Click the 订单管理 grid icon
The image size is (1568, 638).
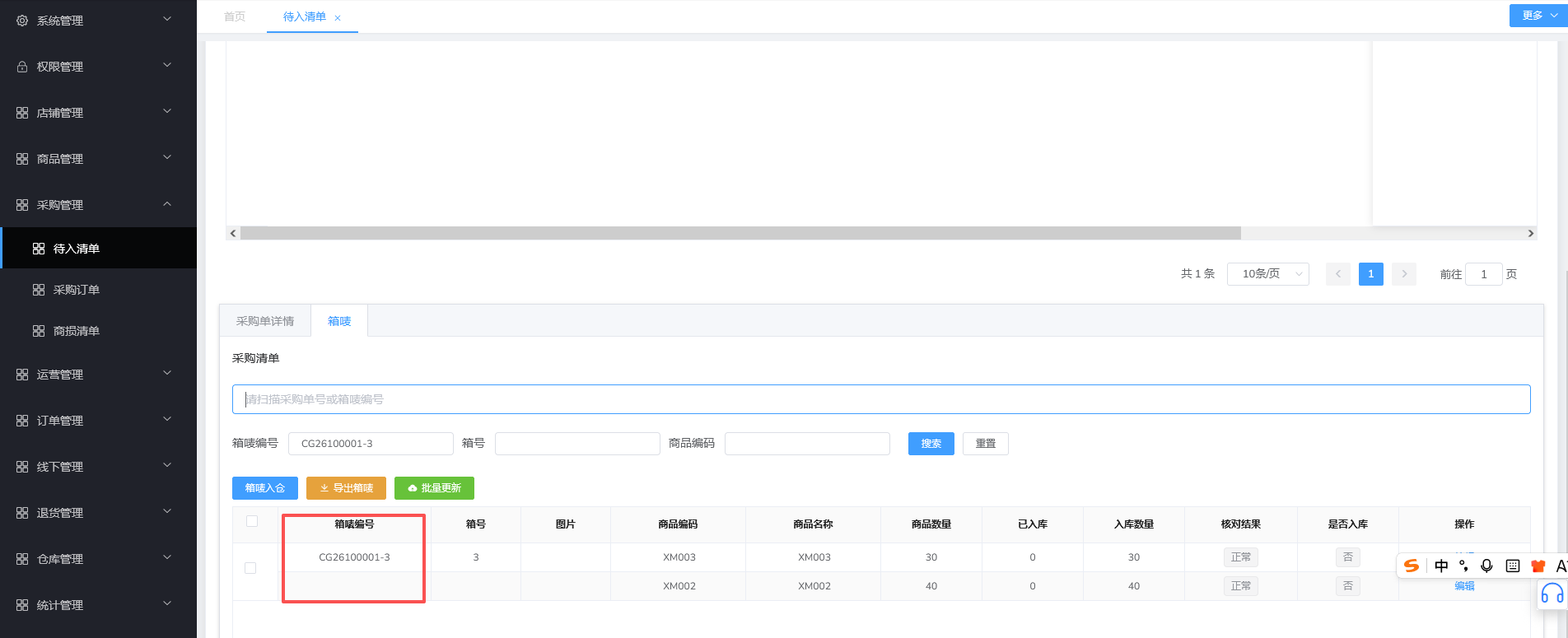[22, 421]
